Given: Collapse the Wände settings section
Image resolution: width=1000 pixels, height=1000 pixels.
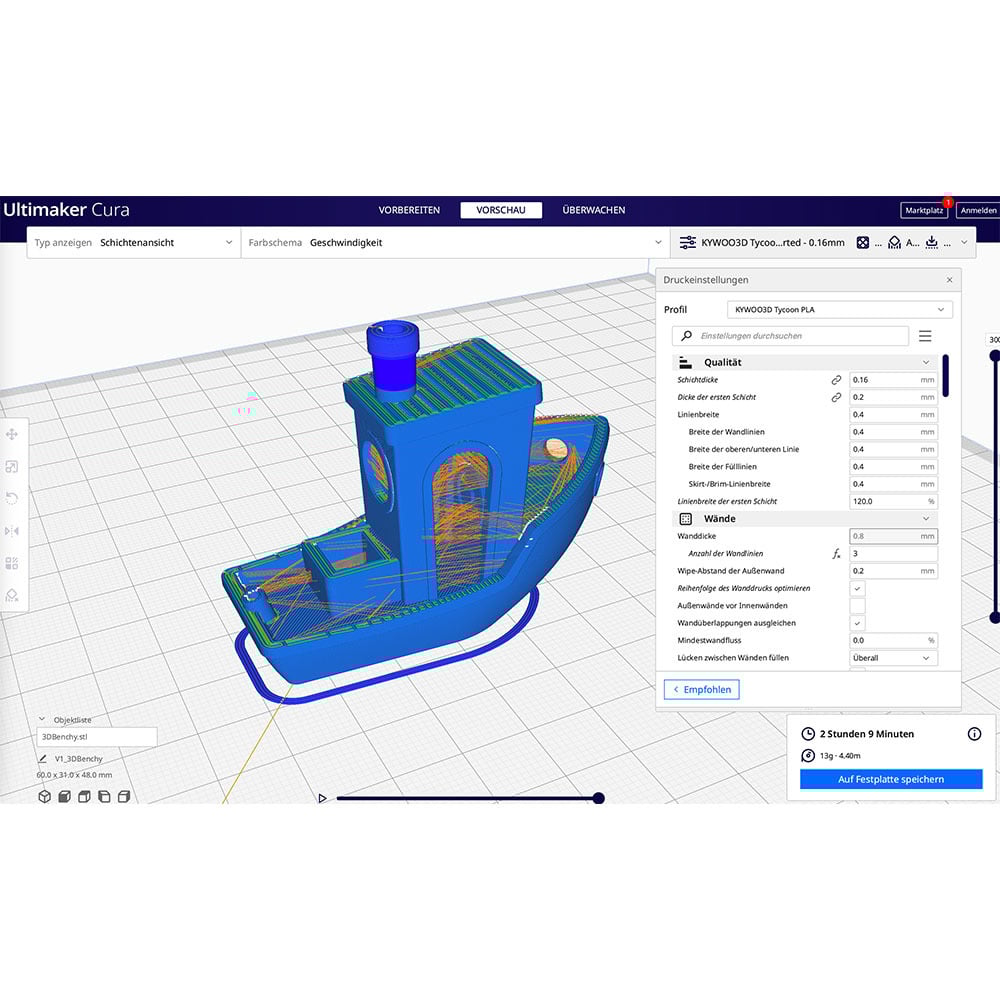Looking at the screenshot, I should 805,518.
